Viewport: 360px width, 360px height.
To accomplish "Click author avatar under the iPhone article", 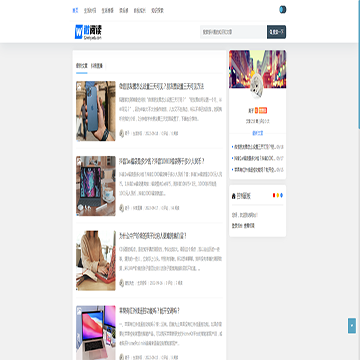I will pos(122,133).
